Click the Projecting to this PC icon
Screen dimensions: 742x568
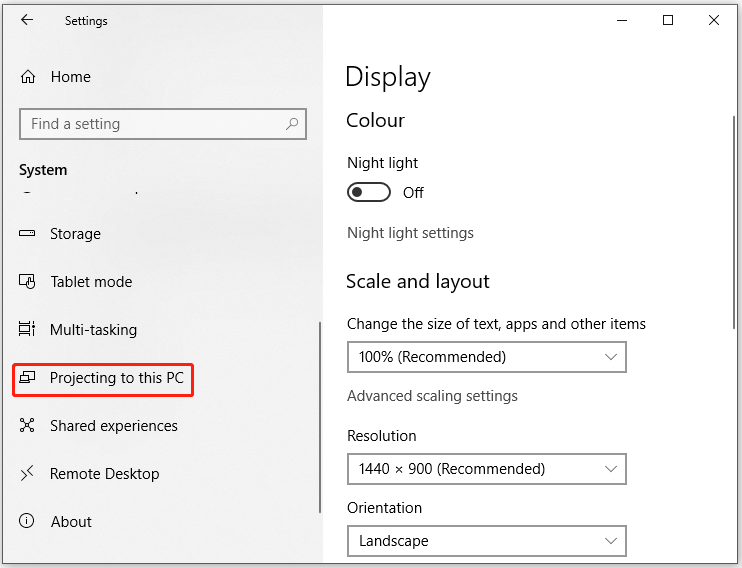(28, 378)
